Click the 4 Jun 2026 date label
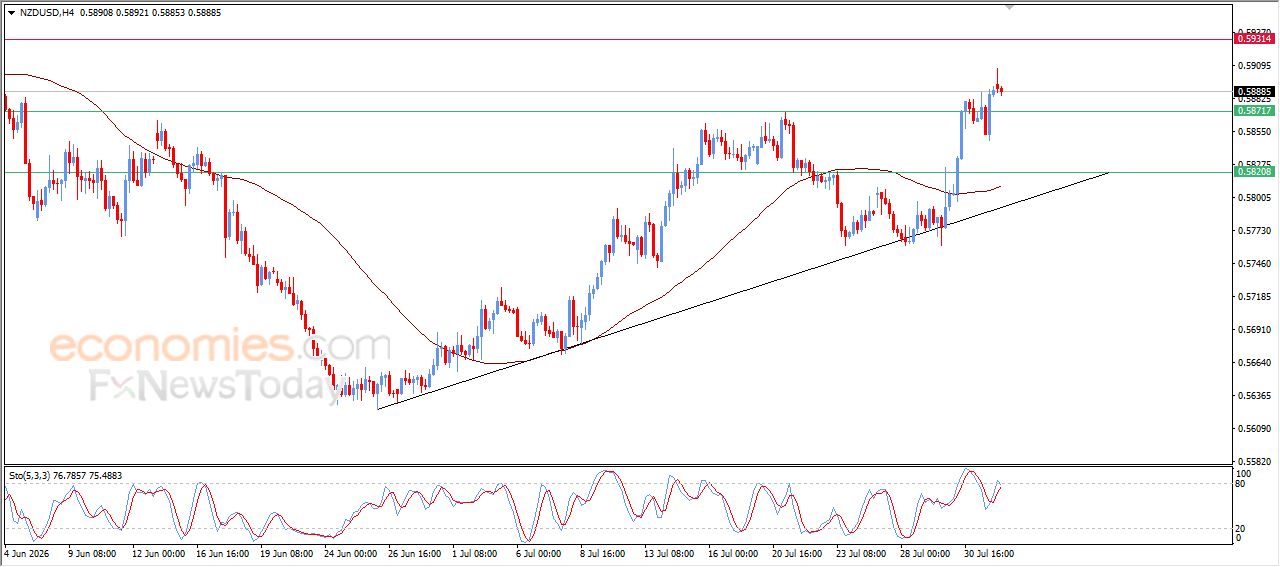1280x567 pixels. coord(26,552)
